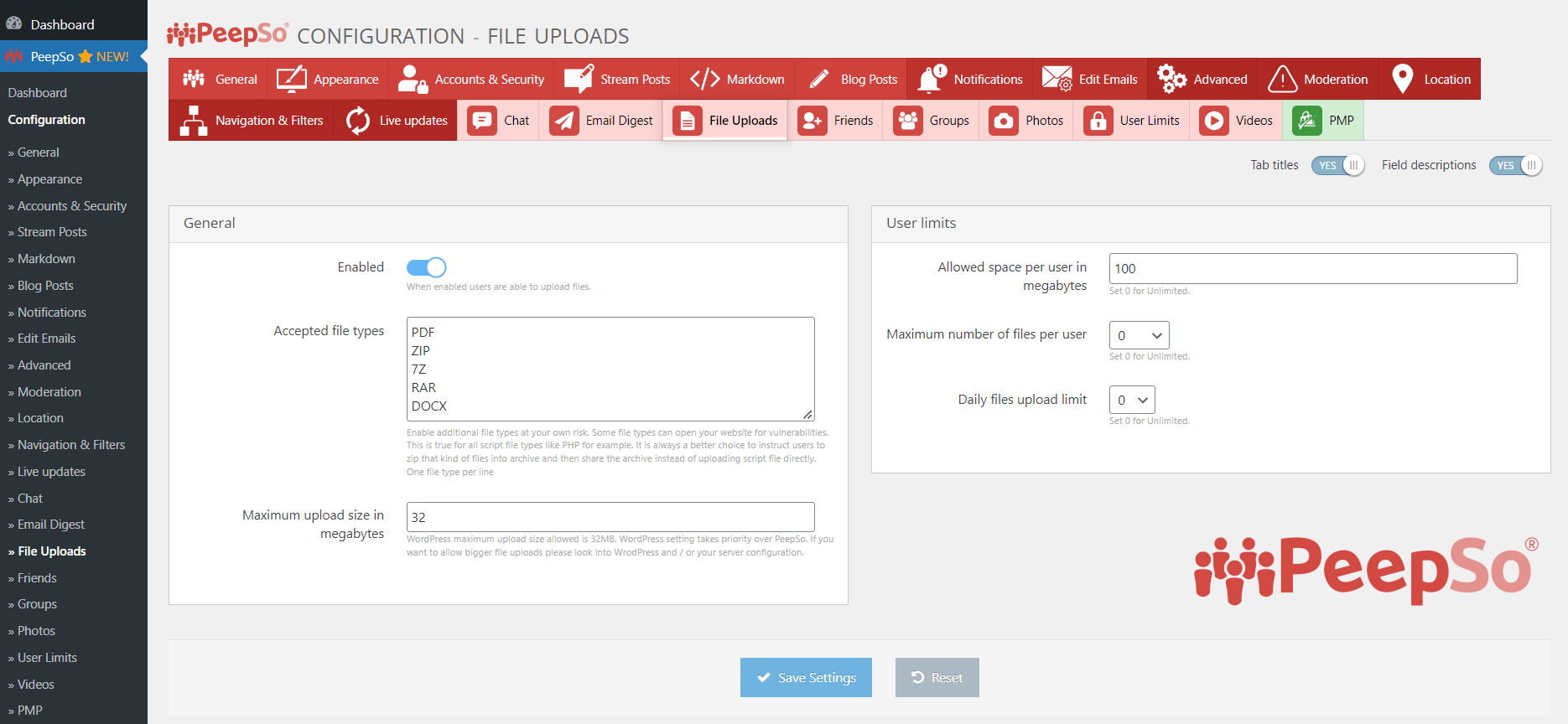Select the Friends tab label
Viewport: 1568px width, 724px height.
[854, 121]
